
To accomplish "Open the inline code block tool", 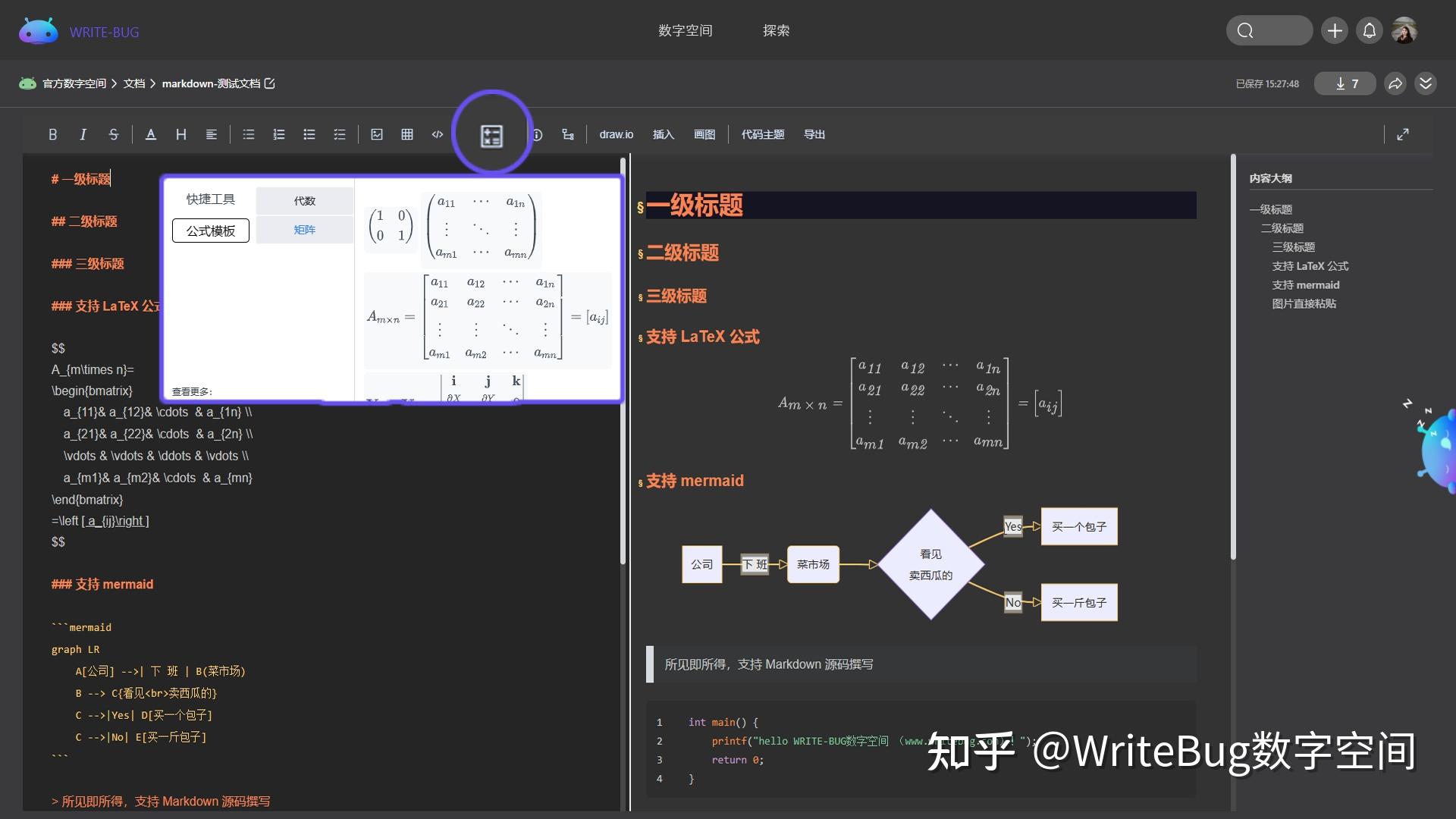I will tap(438, 134).
